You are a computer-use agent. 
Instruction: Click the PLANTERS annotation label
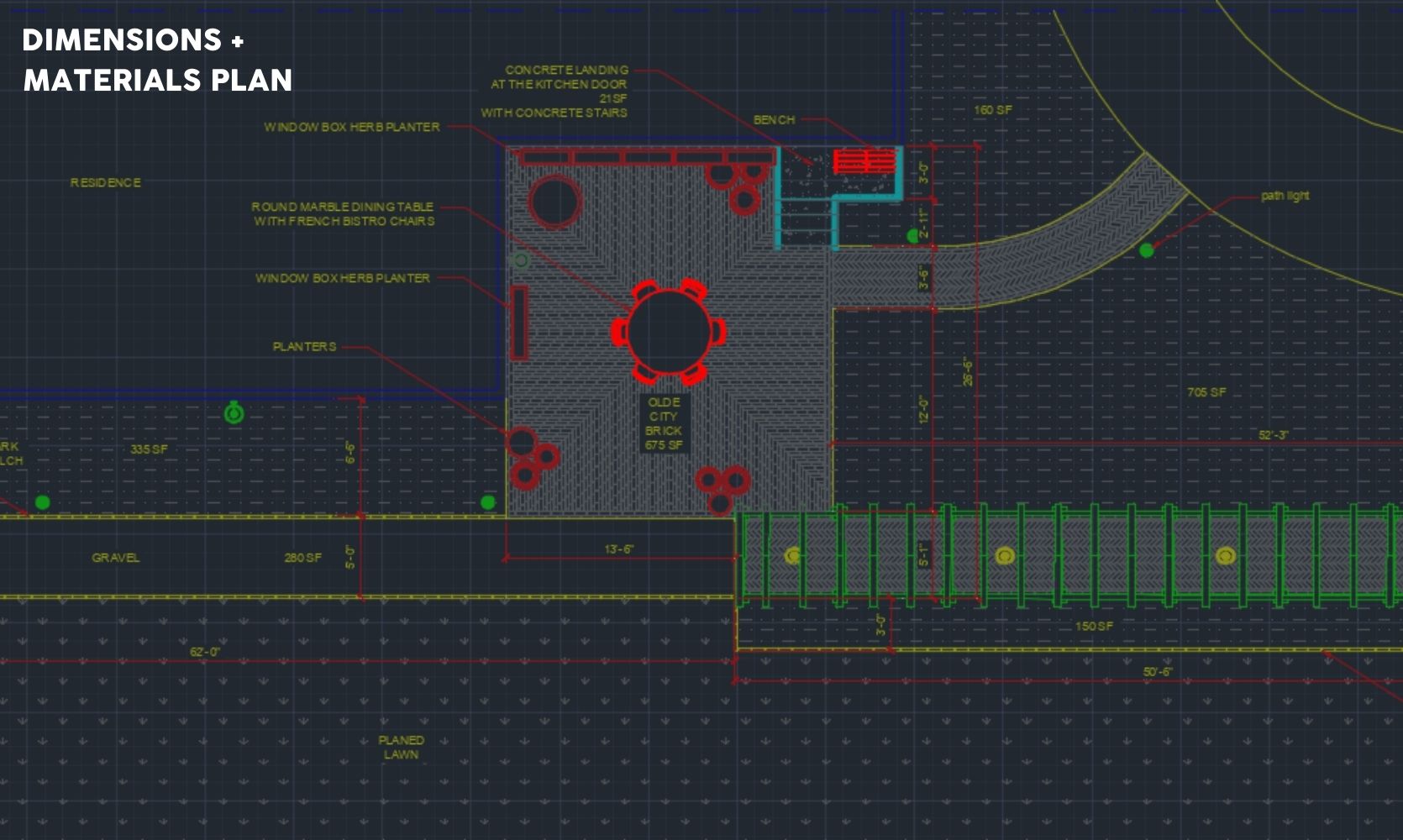pyautogui.click(x=304, y=346)
